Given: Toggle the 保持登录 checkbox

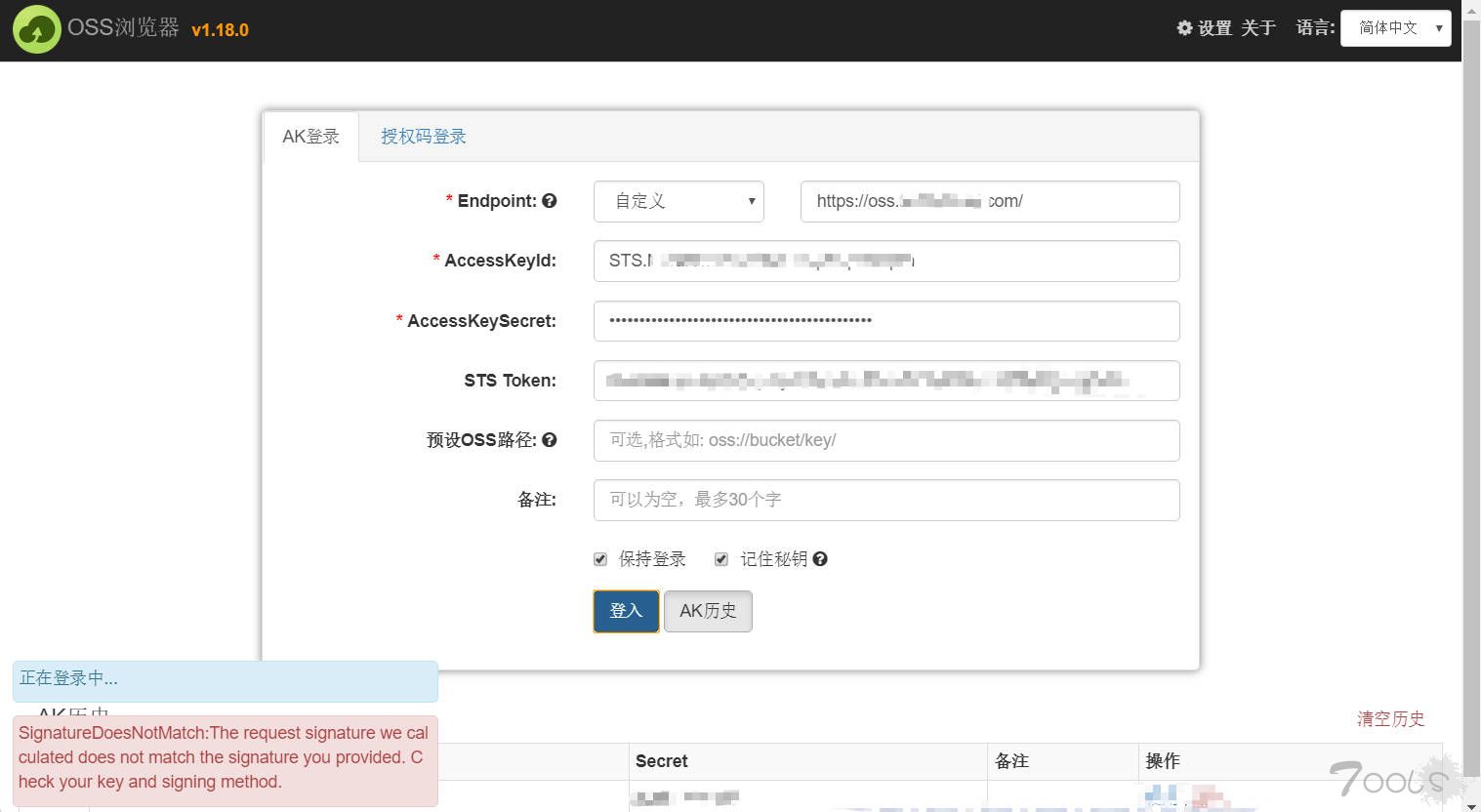Looking at the screenshot, I should [x=600, y=559].
